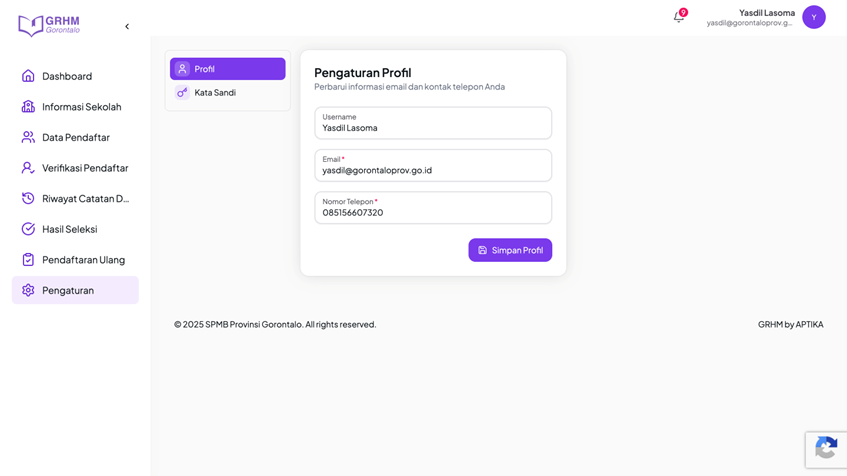Screen dimensions: 847x476
Task: Click the Verifikasi Pendaftar user-check icon
Action: [28, 168]
